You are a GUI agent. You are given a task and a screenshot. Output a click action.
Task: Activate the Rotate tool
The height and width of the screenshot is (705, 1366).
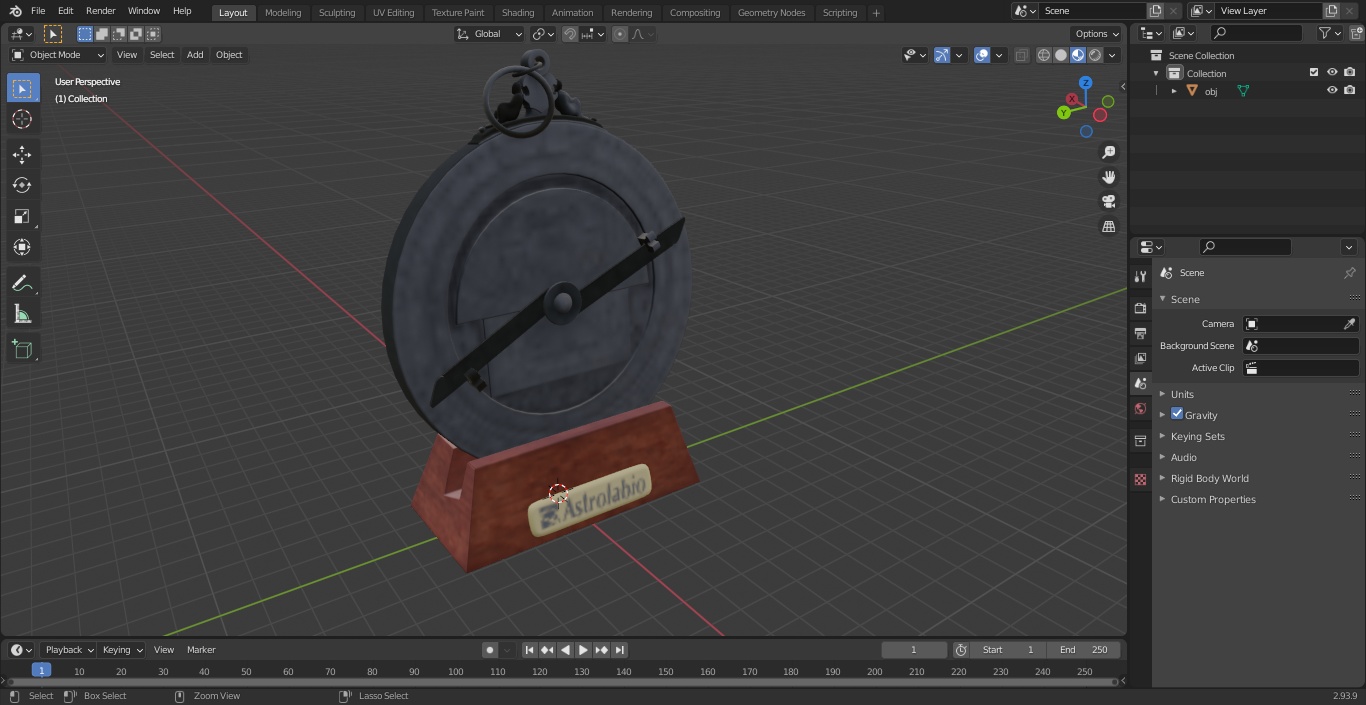tap(22, 185)
